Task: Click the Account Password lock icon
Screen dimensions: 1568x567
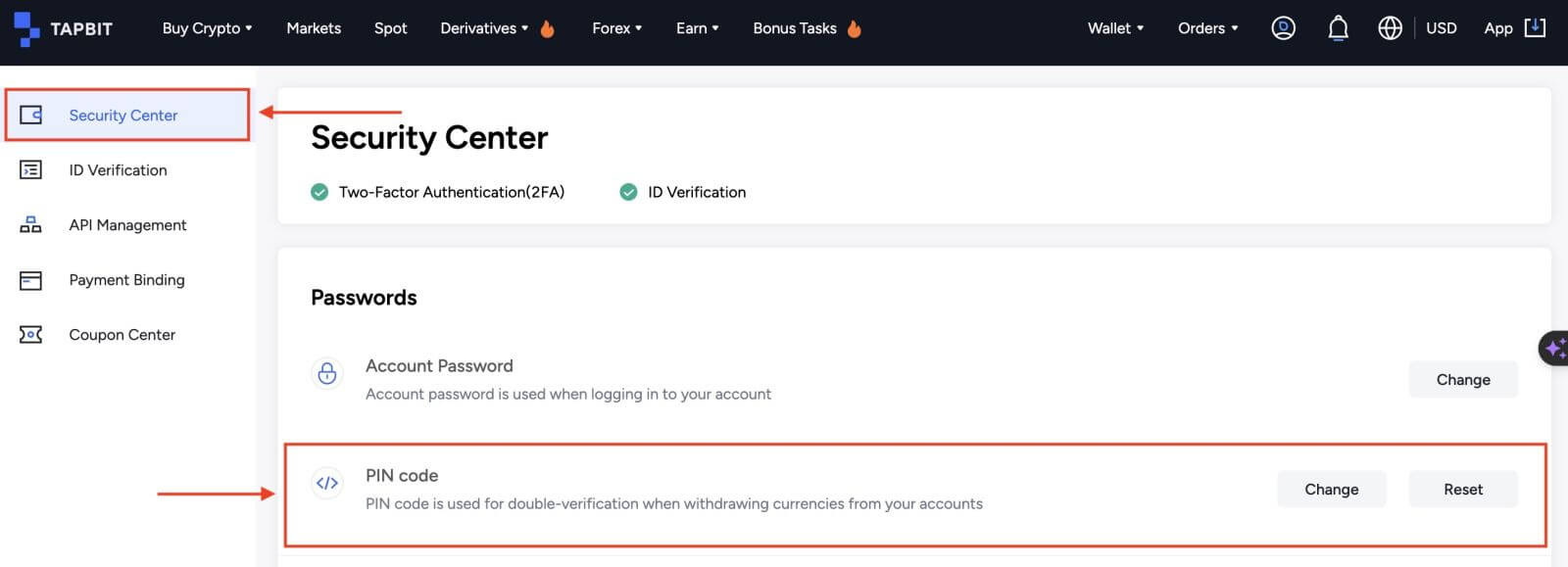Action: [327, 373]
